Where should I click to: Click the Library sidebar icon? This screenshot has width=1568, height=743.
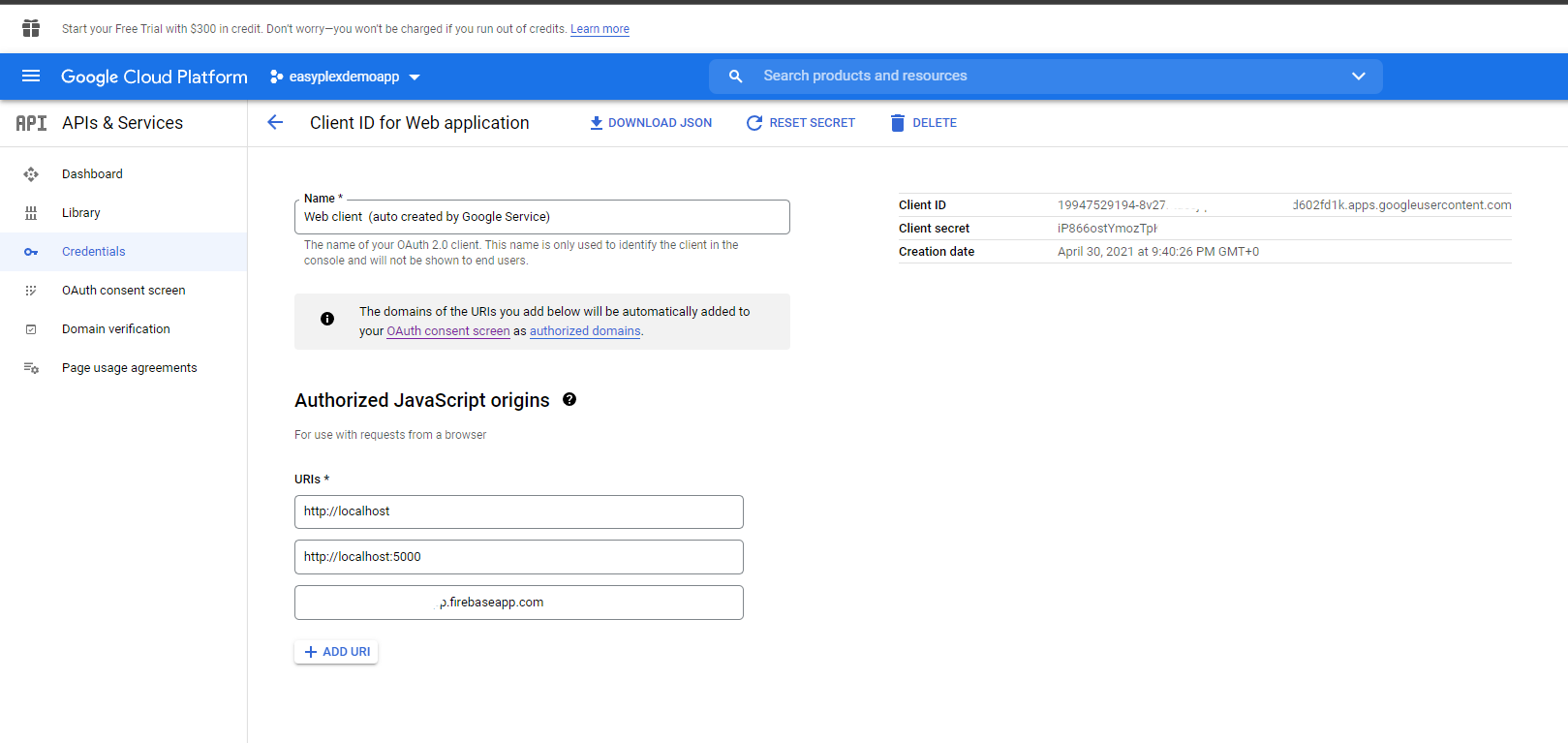[31, 213]
